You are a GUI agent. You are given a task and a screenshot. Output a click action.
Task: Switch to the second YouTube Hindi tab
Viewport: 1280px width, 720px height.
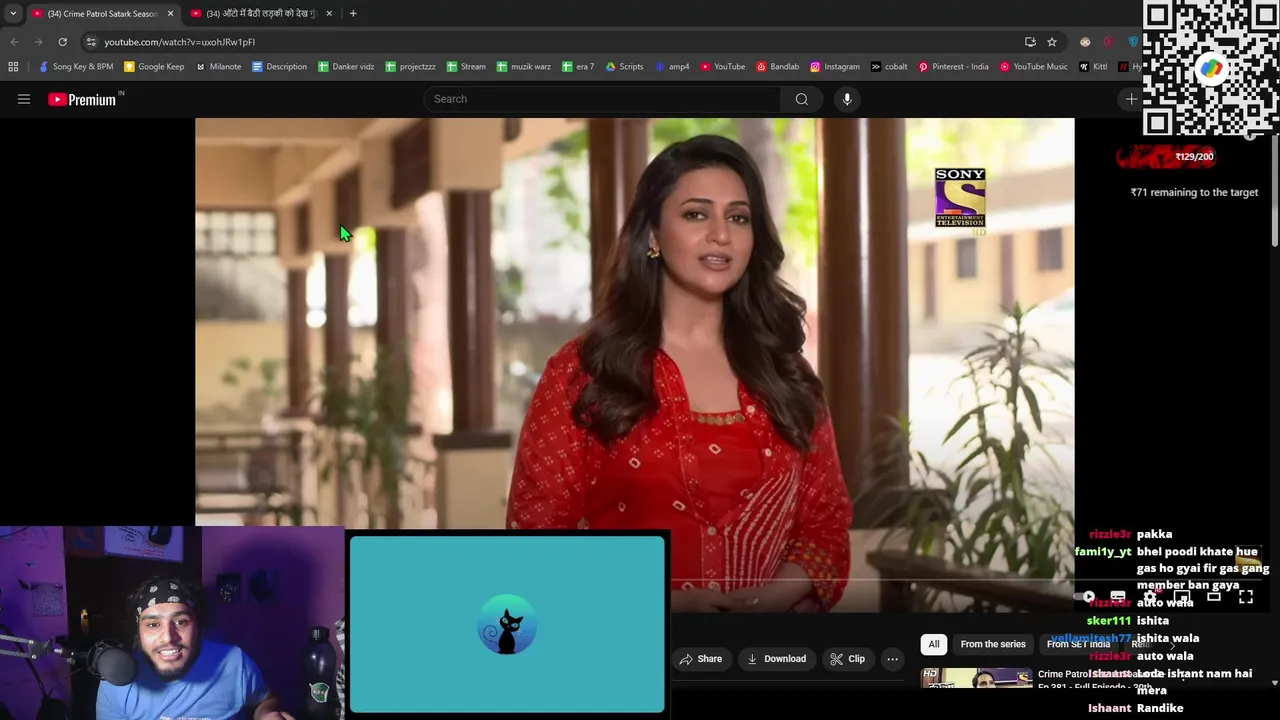(x=261, y=14)
